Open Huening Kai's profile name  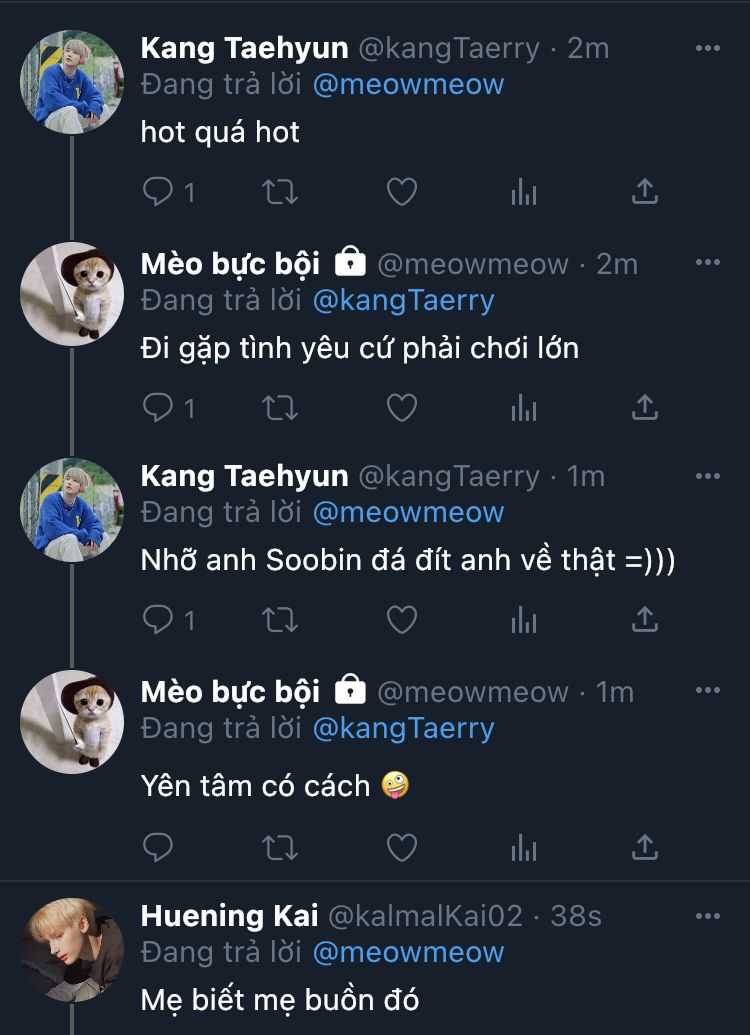(229, 916)
